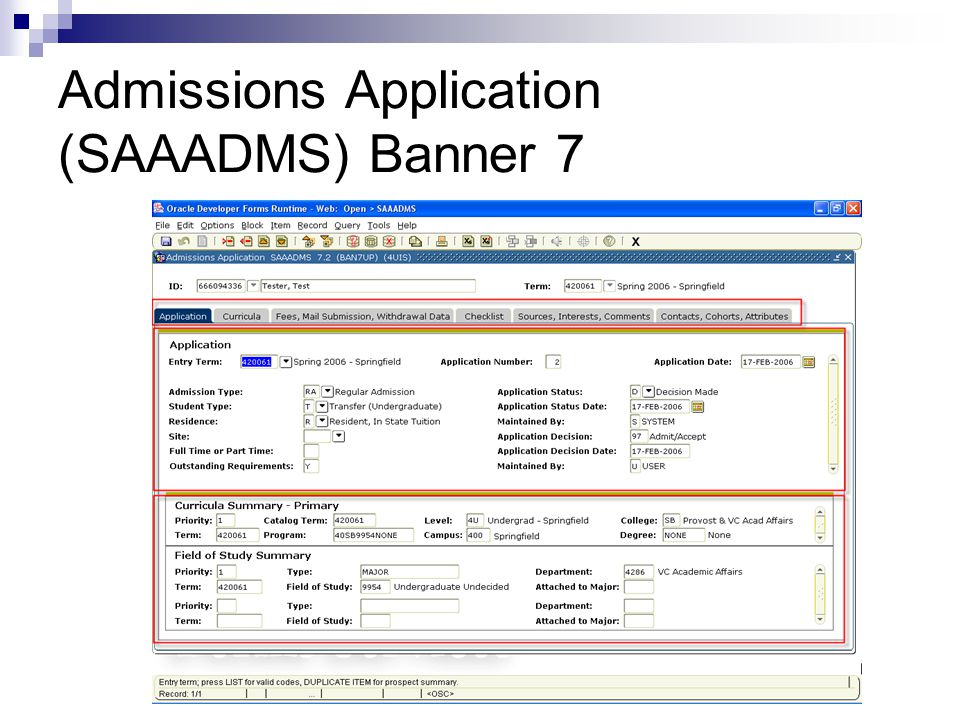Open the Residence dropdown arrow

pyautogui.click(x=322, y=421)
